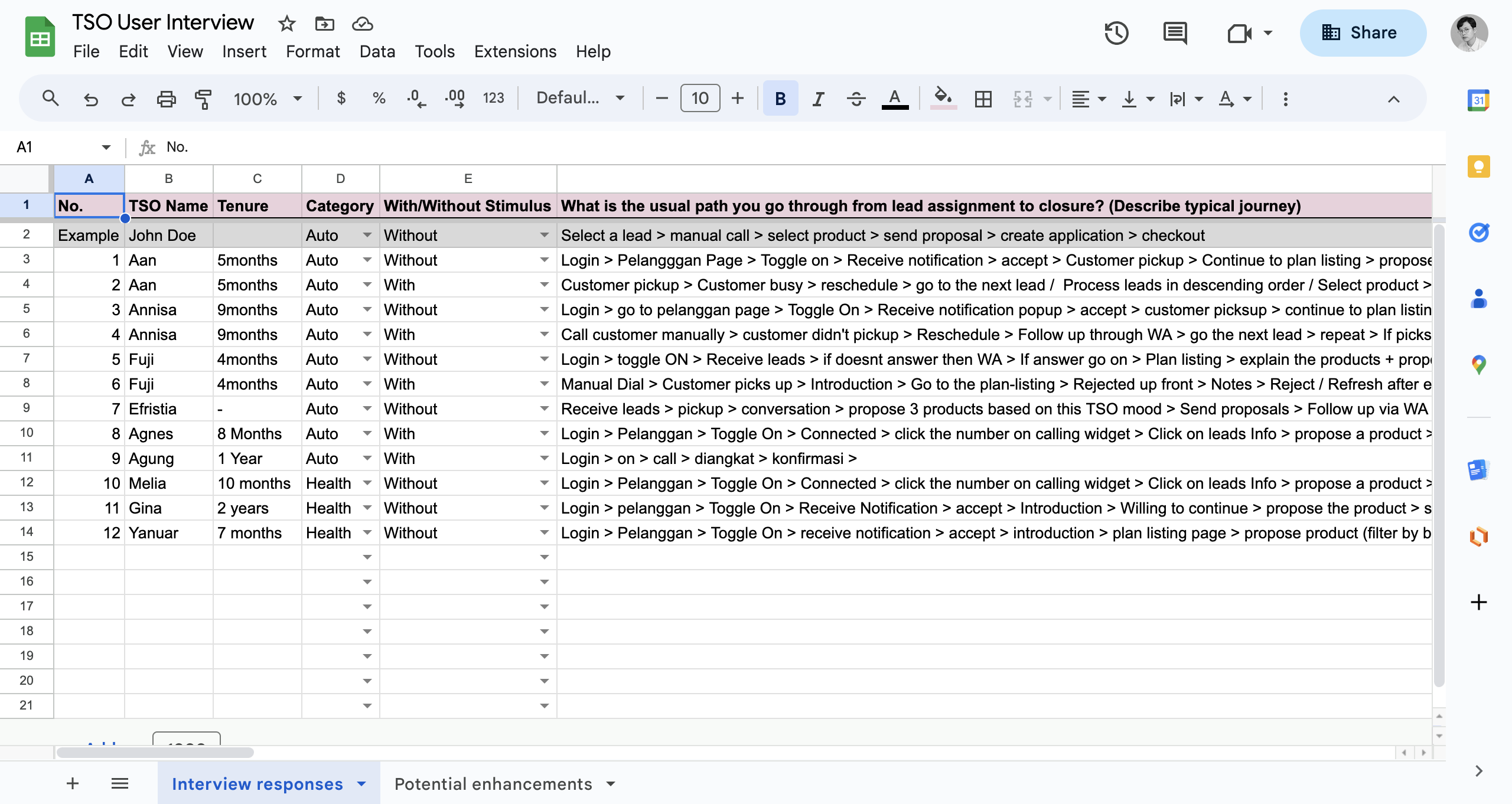The width and height of the screenshot is (1512, 804).
Task: Select the cell containing Yanuar
Action: click(x=169, y=533)
